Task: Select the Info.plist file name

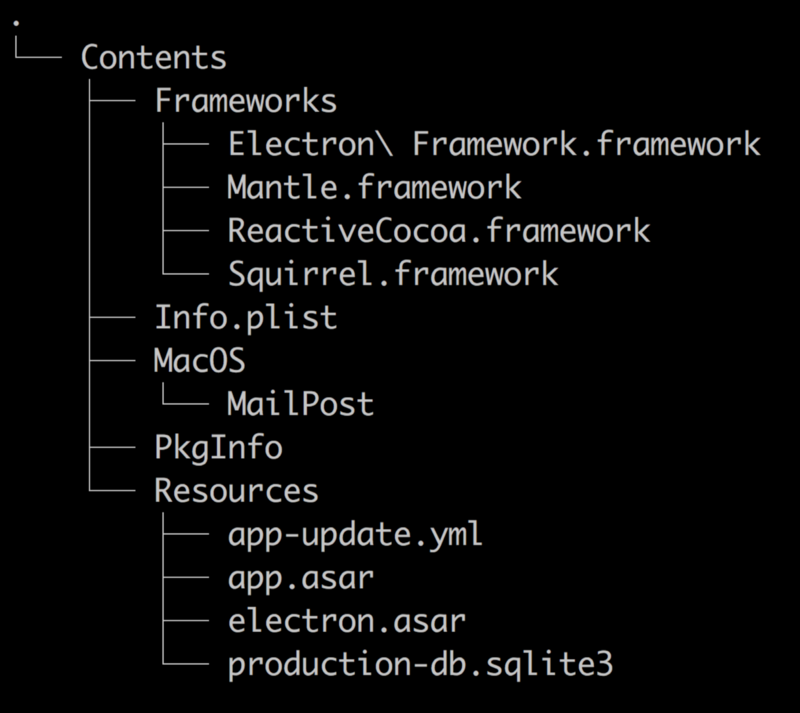Action: click(245, 318)
